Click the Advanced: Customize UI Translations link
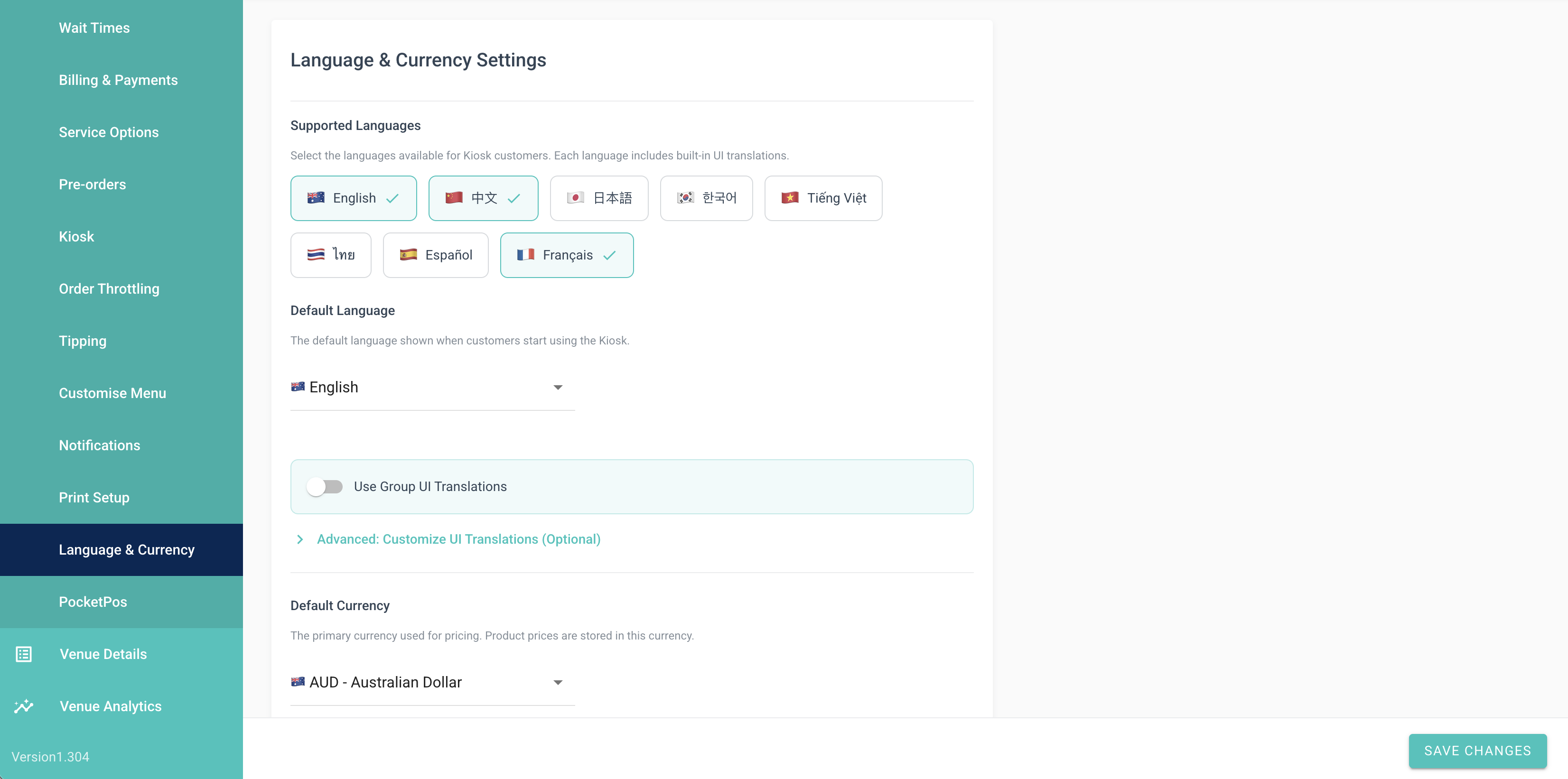 pyautogui.click(x=458, y=539)
